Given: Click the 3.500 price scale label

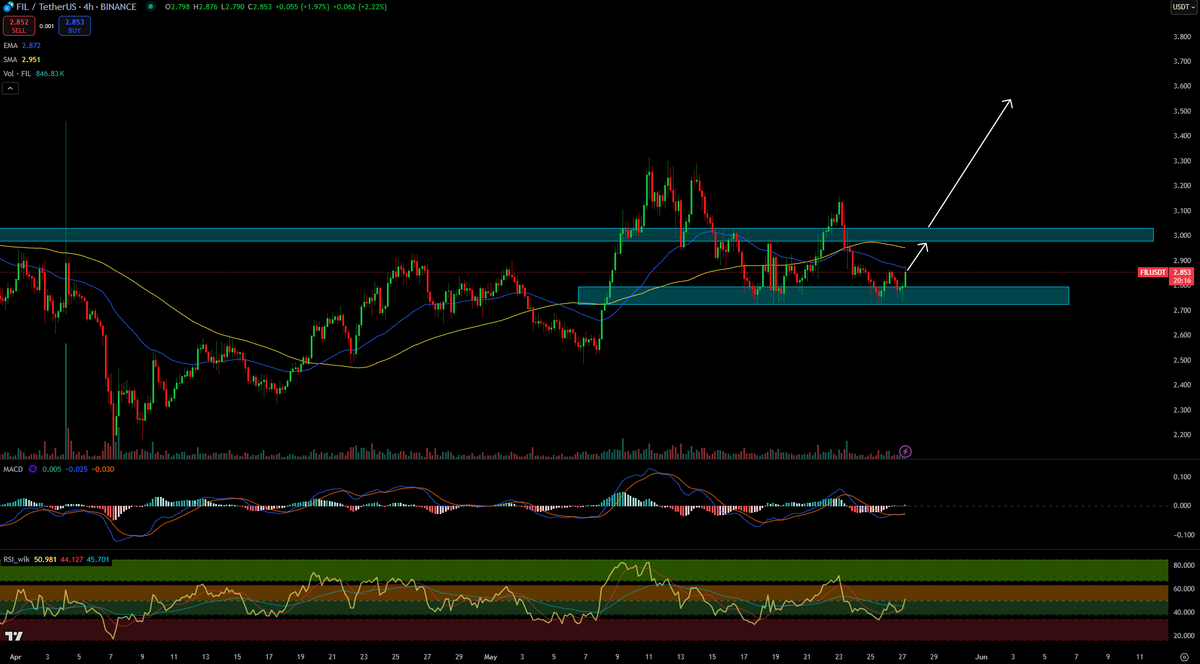Looking at the screenshot, I should point(1180,111).
